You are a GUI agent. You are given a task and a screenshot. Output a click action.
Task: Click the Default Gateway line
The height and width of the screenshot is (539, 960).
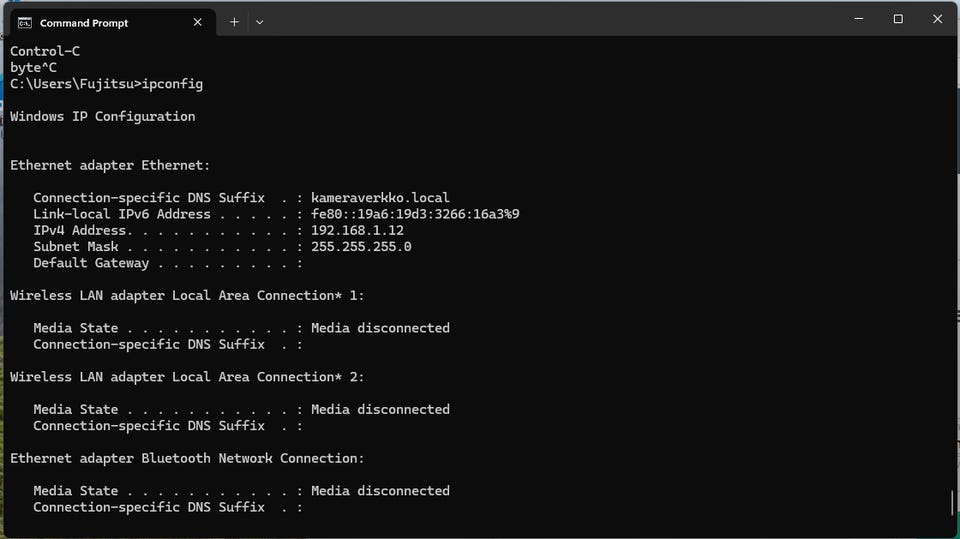coord(90,263)
